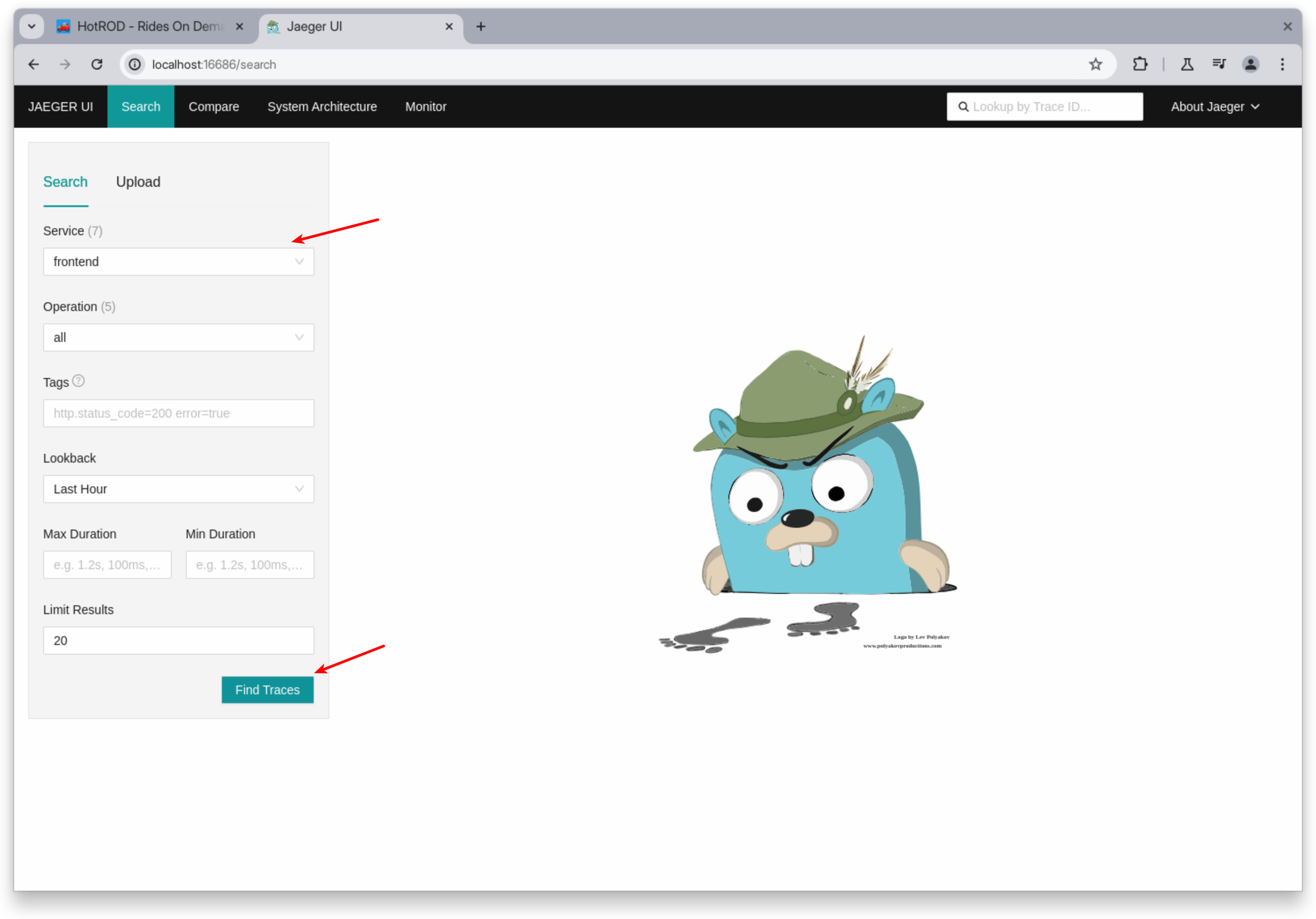Screen dimensions: 1316x919
Task: Go to the Compare page
Action: 214,107
